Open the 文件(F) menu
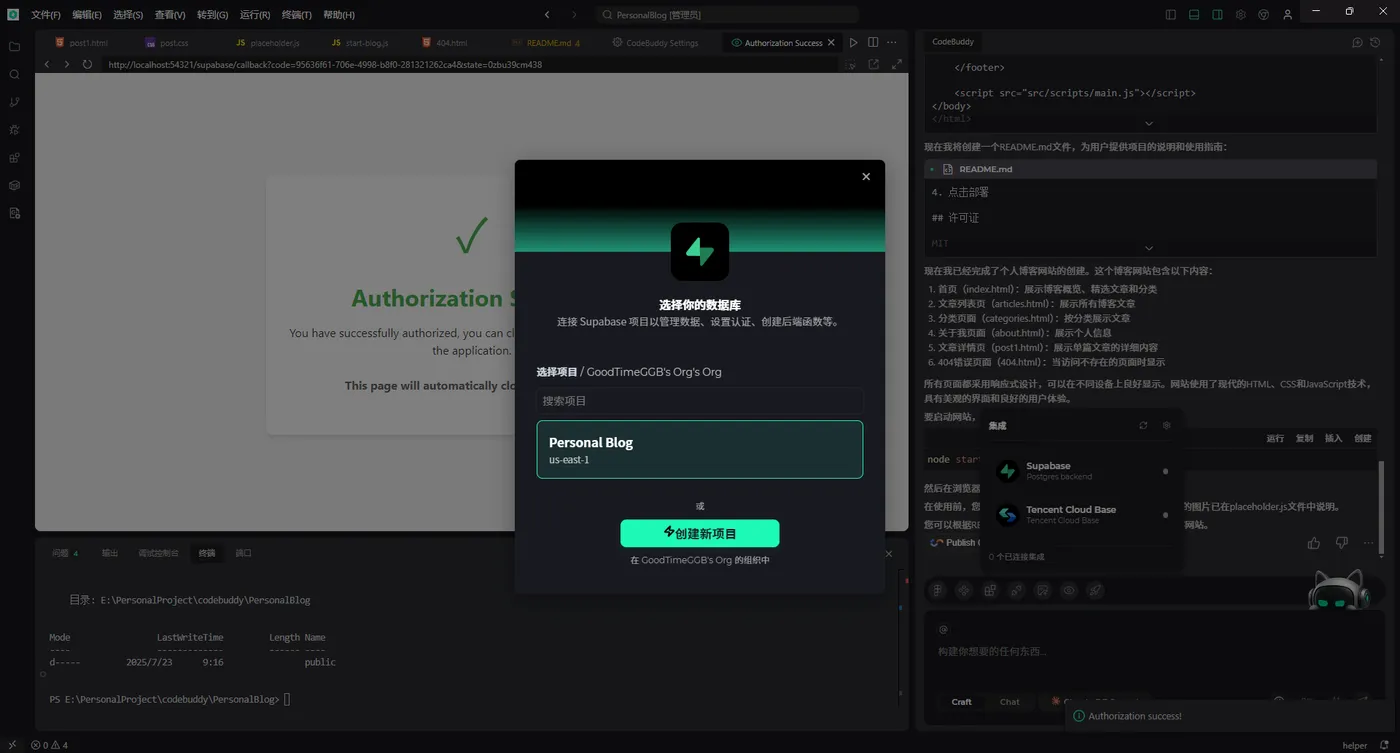The image size is (1400, 753). pyautogui.click(x=46, y=15)
